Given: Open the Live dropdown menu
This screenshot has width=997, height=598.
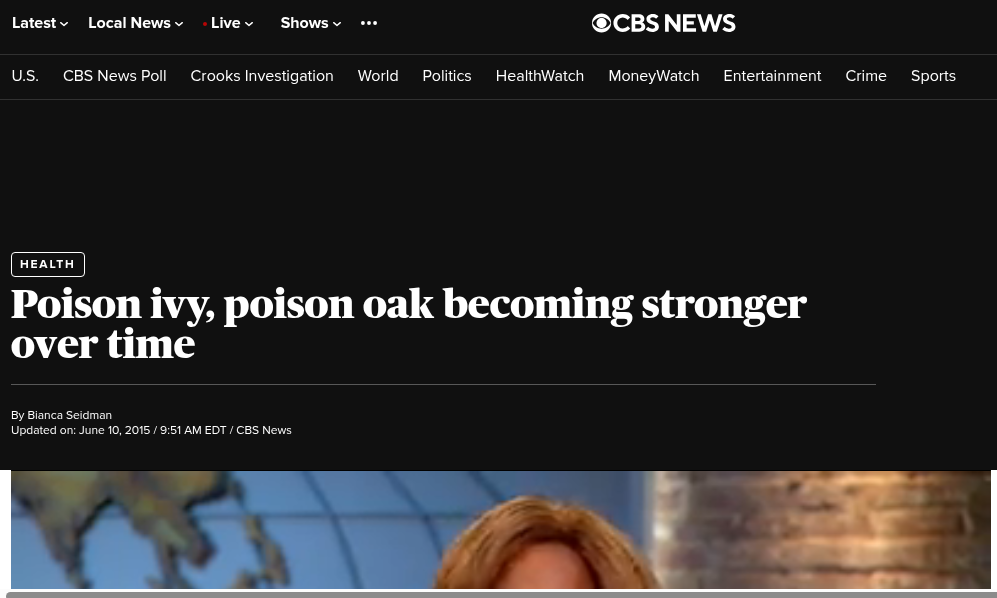Looking at the screenshot, I should click(228, 23).
